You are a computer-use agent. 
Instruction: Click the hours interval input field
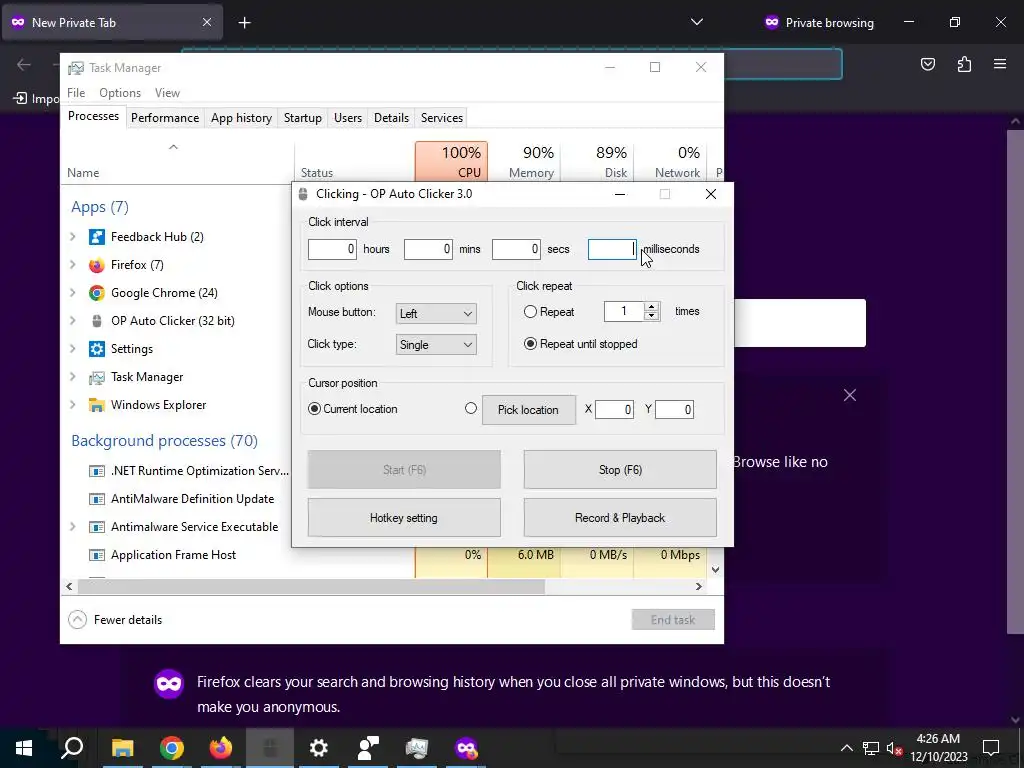point(332,249)
